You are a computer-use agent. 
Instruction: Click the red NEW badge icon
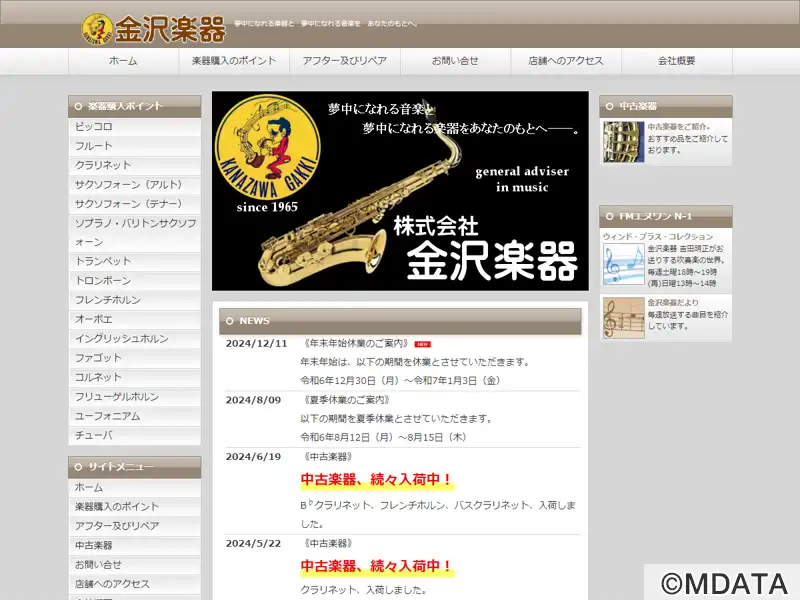point(423,344)
